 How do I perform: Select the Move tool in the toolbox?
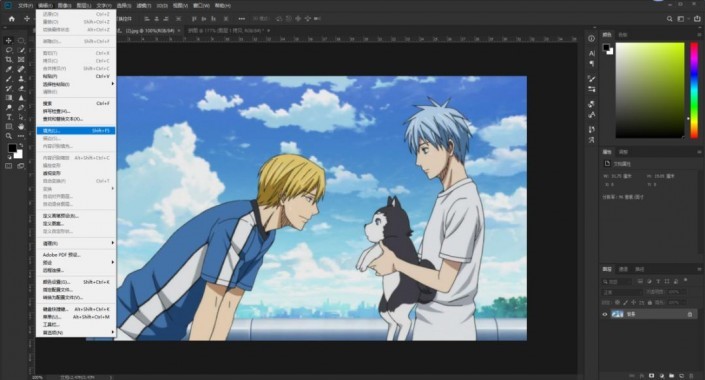click(9, 40)
